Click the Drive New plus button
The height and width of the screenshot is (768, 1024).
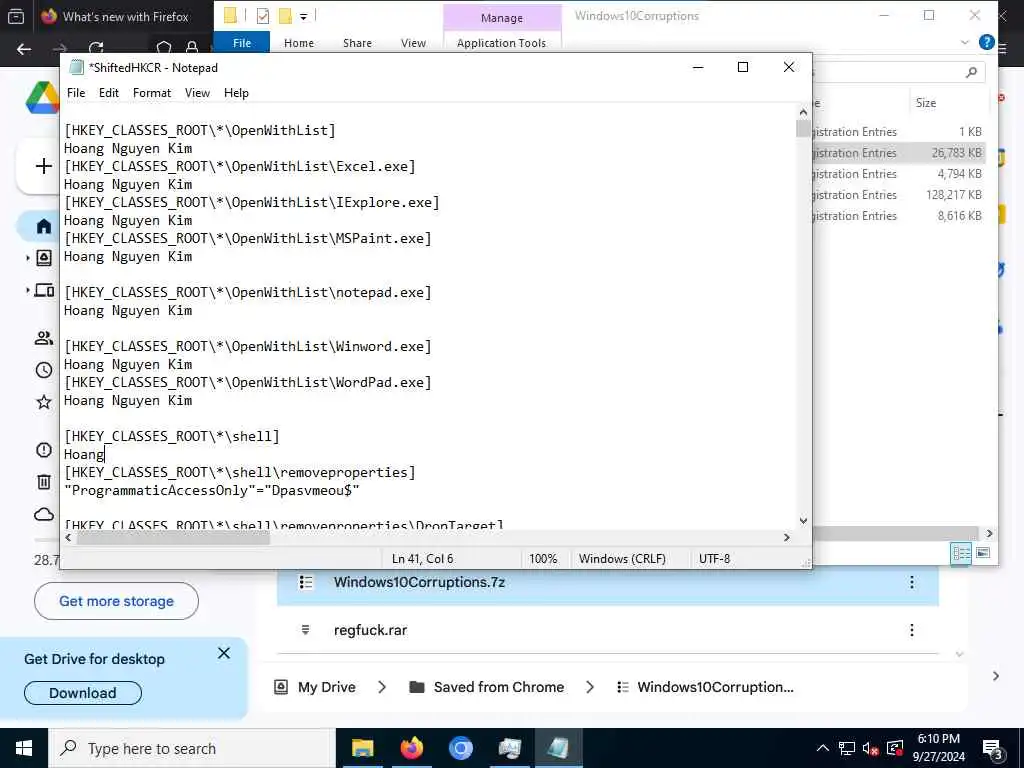tap(43, 166)
